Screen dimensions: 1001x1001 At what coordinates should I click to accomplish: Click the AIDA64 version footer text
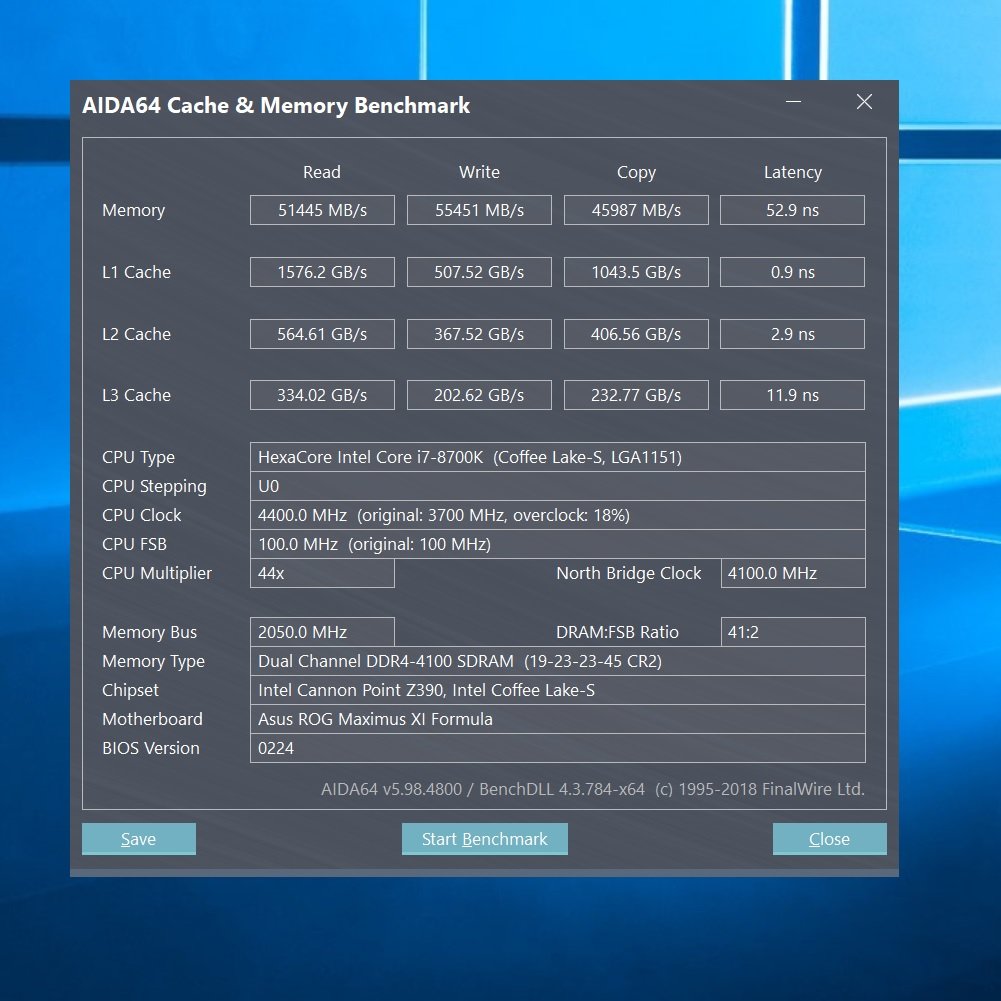tap(593, 789)
